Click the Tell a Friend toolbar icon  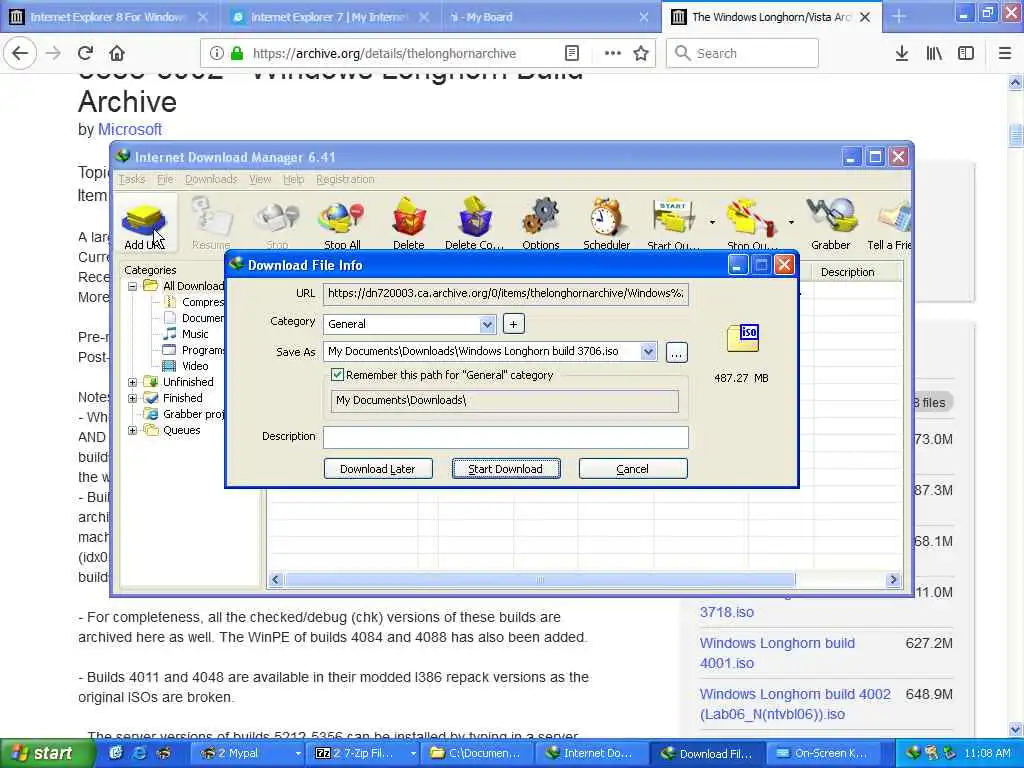tap(888, 225)
